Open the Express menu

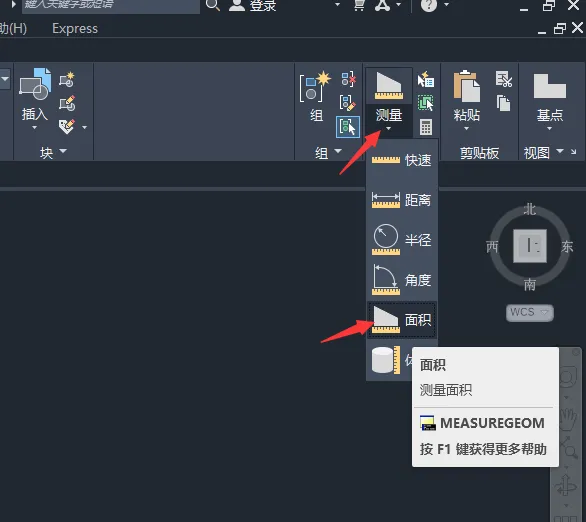75,29
